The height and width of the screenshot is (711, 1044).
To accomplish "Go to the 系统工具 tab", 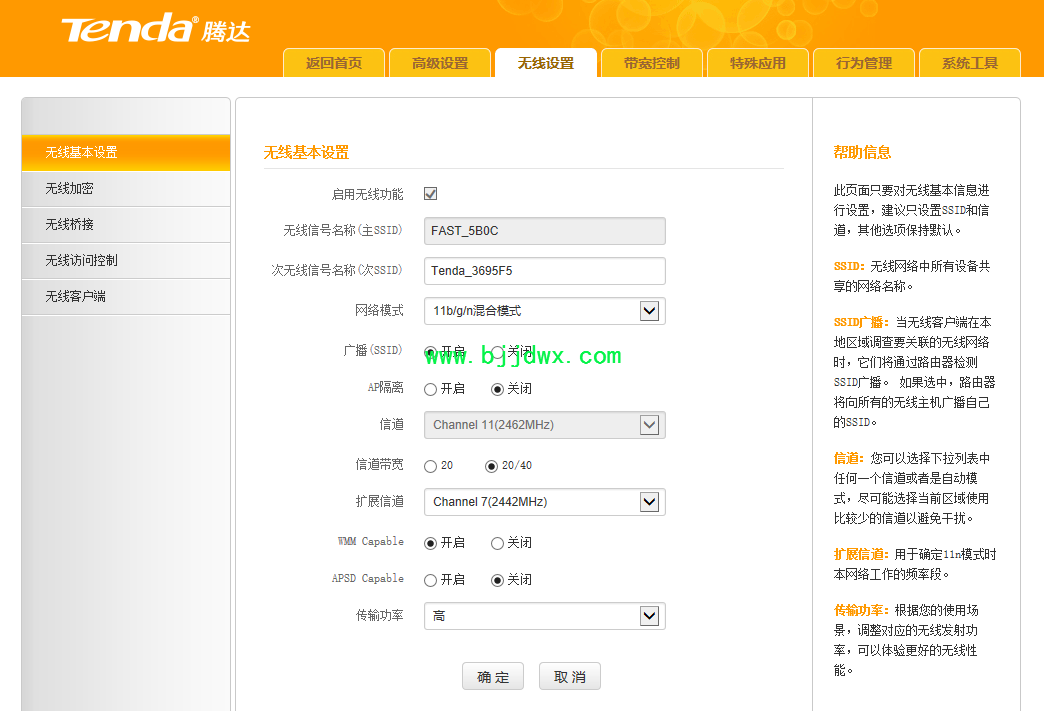I will coord(970,63).
